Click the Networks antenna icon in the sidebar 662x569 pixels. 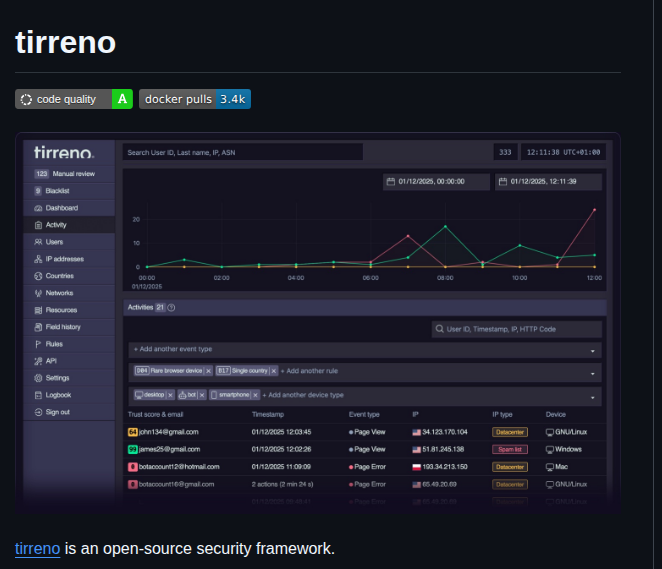[x=38, y=293]
